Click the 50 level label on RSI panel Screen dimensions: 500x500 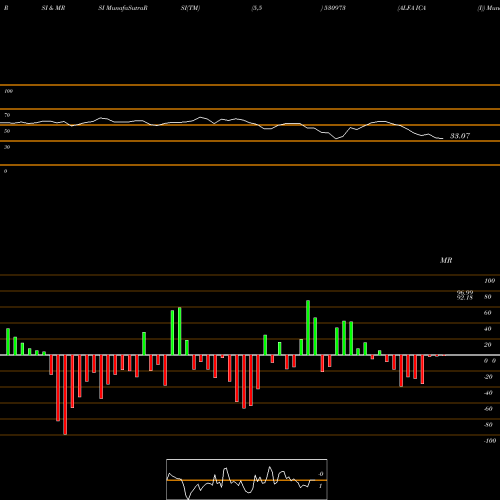tap(7, 131)
